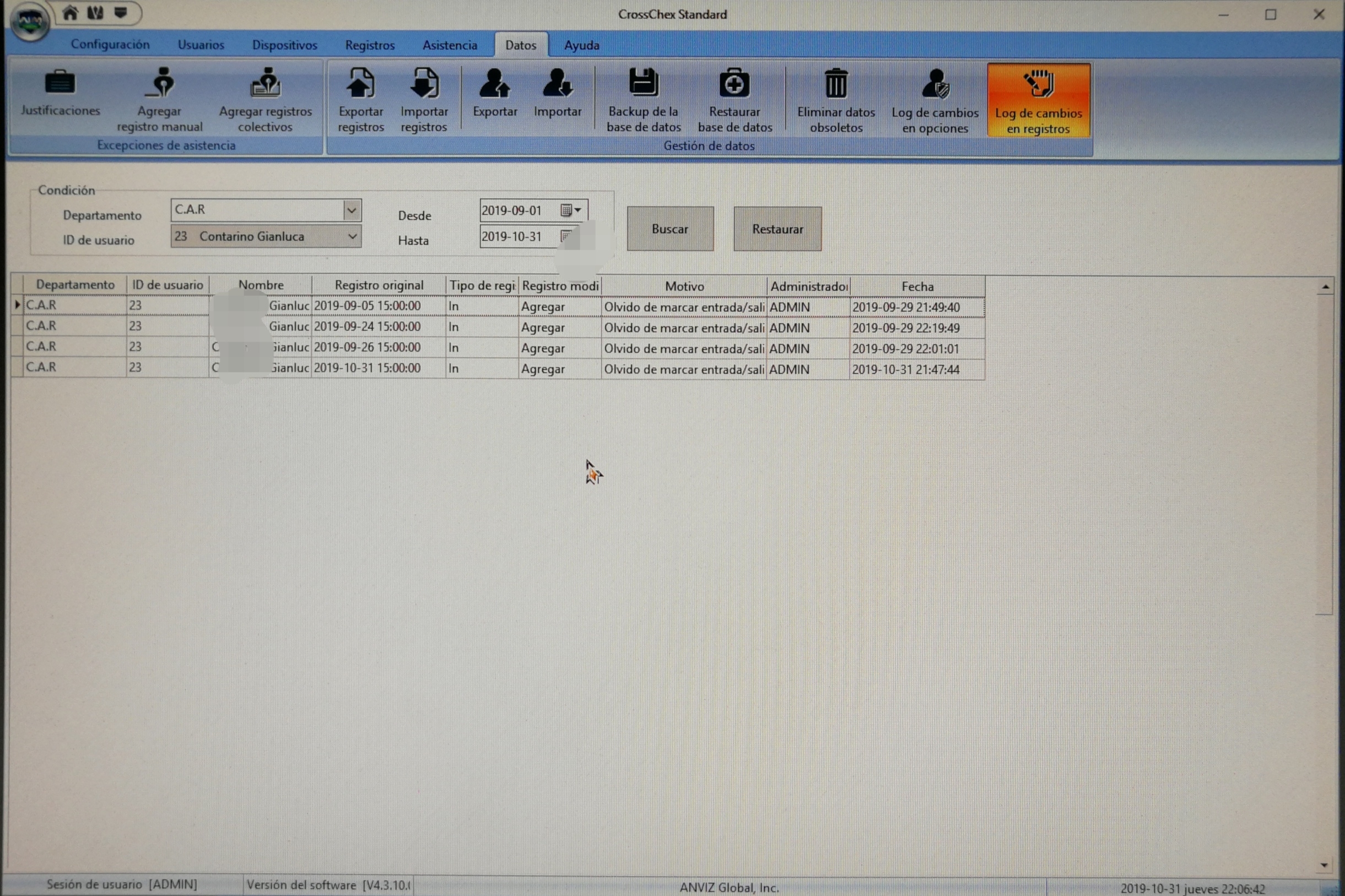Image resolution: width=1345 pixels, height=896 pixels.
Task: Click the ANVIZ Global, Inc. status text
Action: point(728,887)
